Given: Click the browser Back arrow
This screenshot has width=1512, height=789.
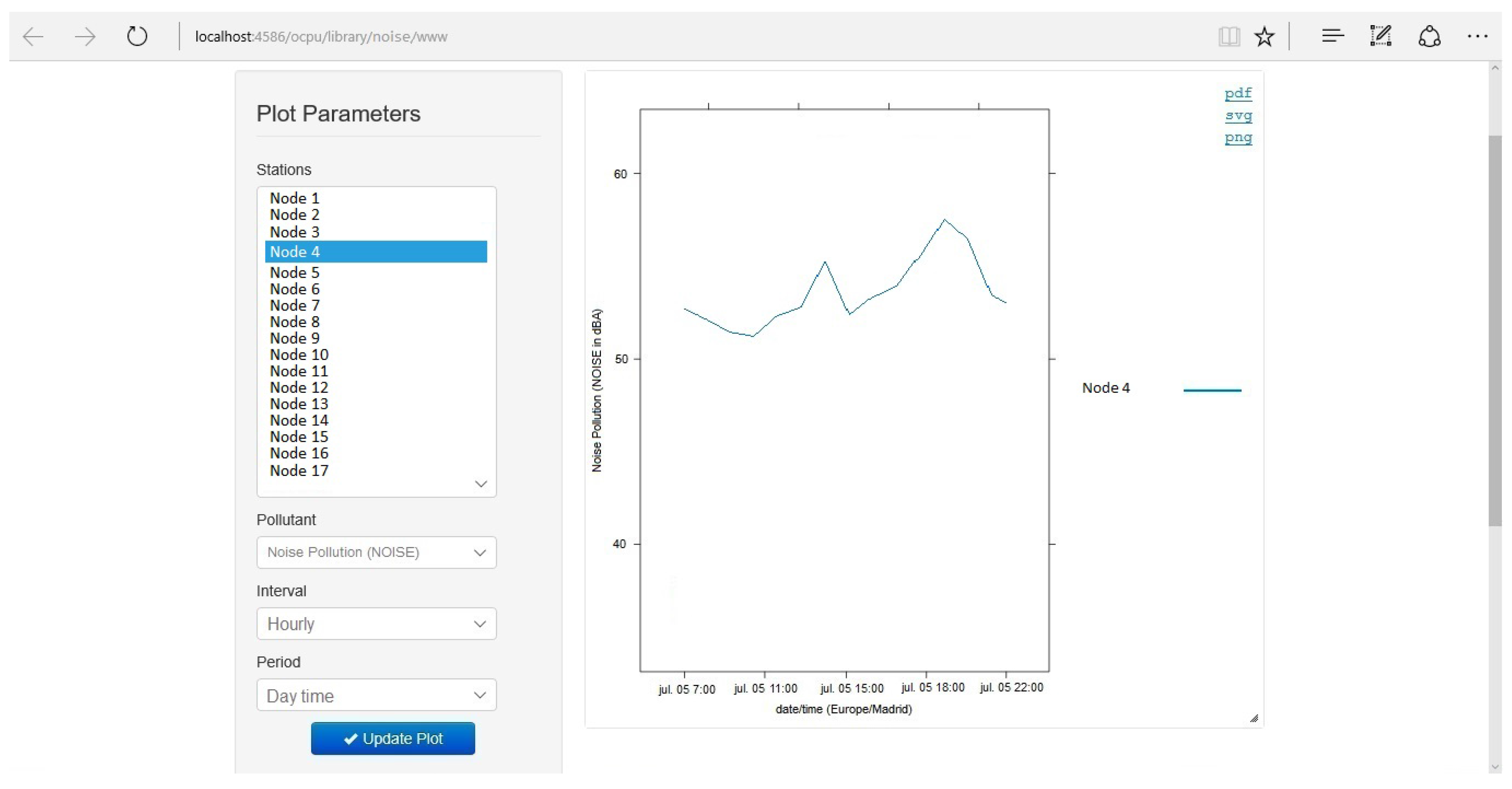Looking at the screenshot, I should tap(33, 36).
